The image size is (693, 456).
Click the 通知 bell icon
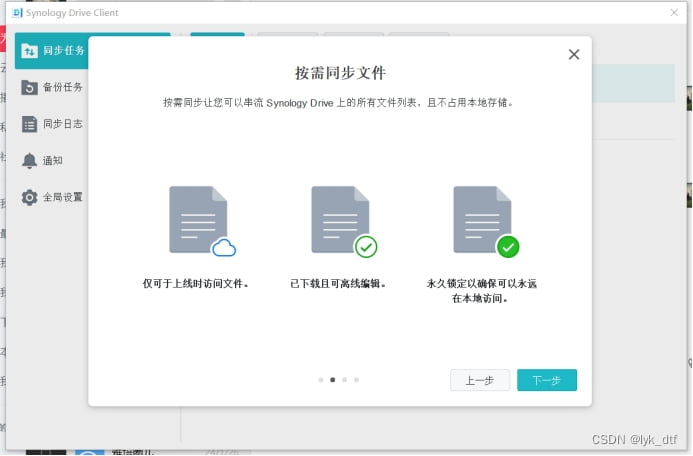click(x=29, y=160)
